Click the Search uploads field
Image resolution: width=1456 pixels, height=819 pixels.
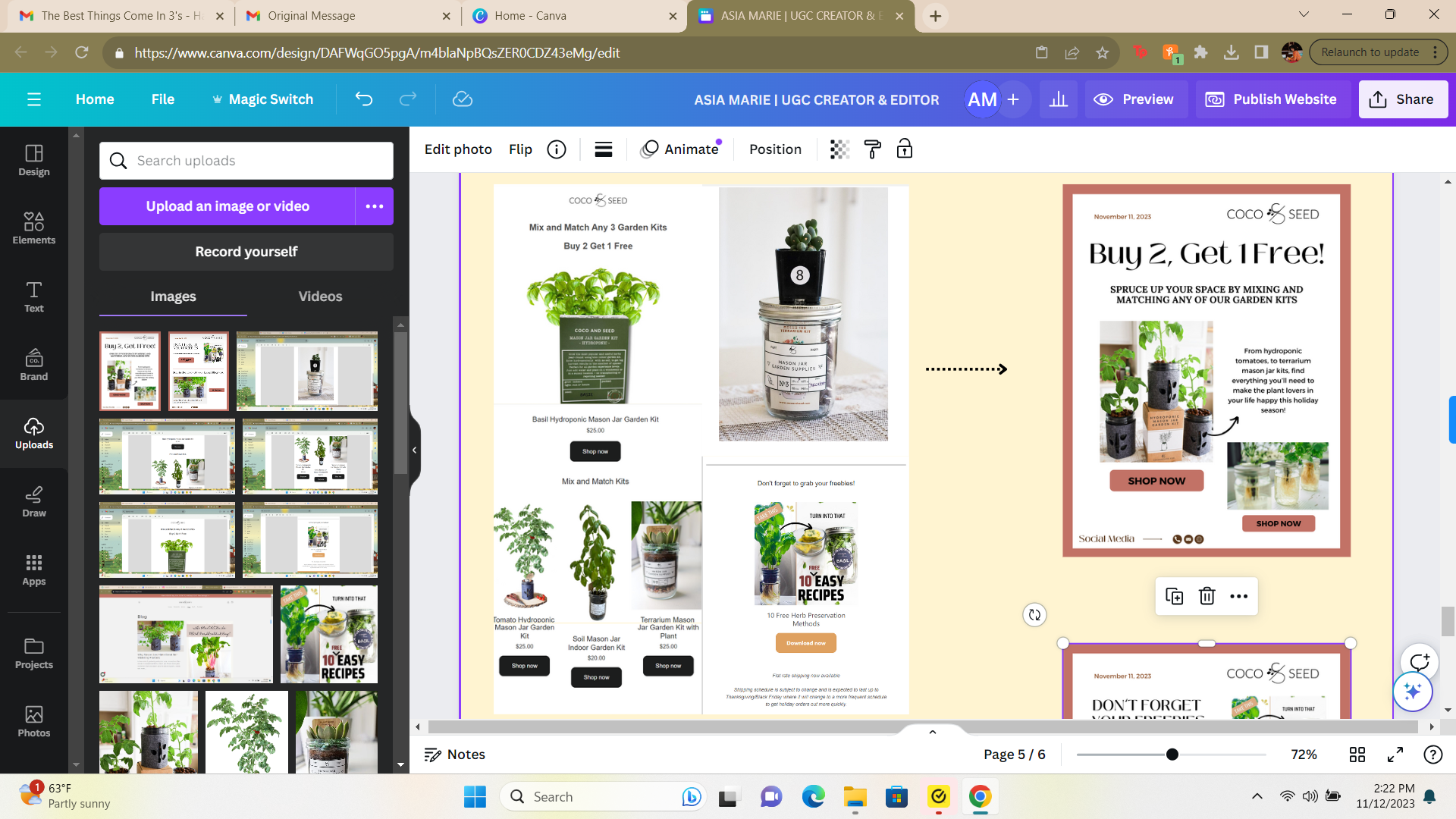(x=246, y=161)
